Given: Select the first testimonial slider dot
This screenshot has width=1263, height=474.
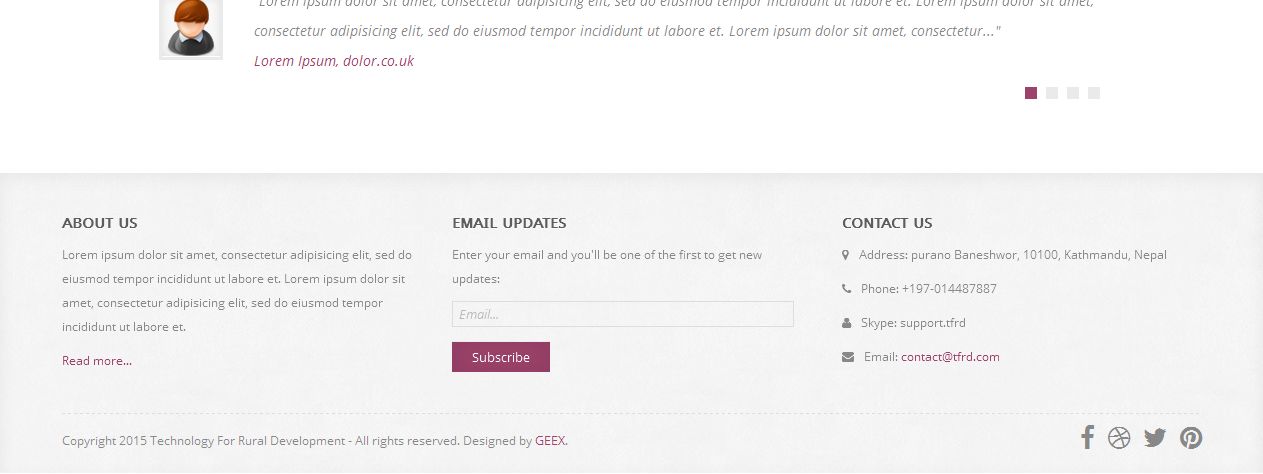Looking at the screenshot, I should [1031, 93].
